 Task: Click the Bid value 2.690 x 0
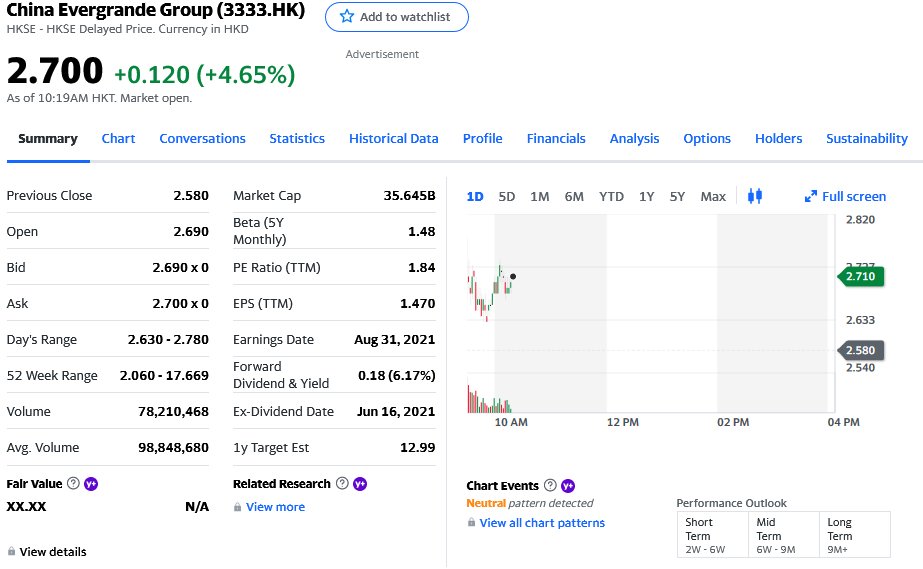coord(180,267)
